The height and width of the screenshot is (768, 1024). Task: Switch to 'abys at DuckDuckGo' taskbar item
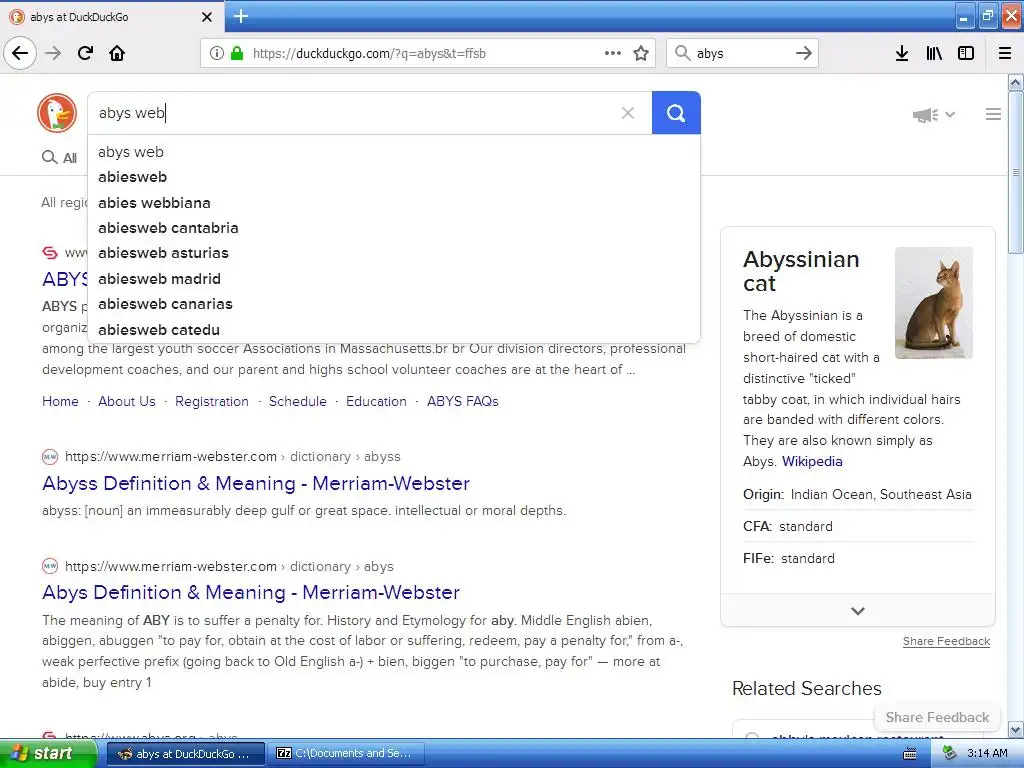click(185, 754)
